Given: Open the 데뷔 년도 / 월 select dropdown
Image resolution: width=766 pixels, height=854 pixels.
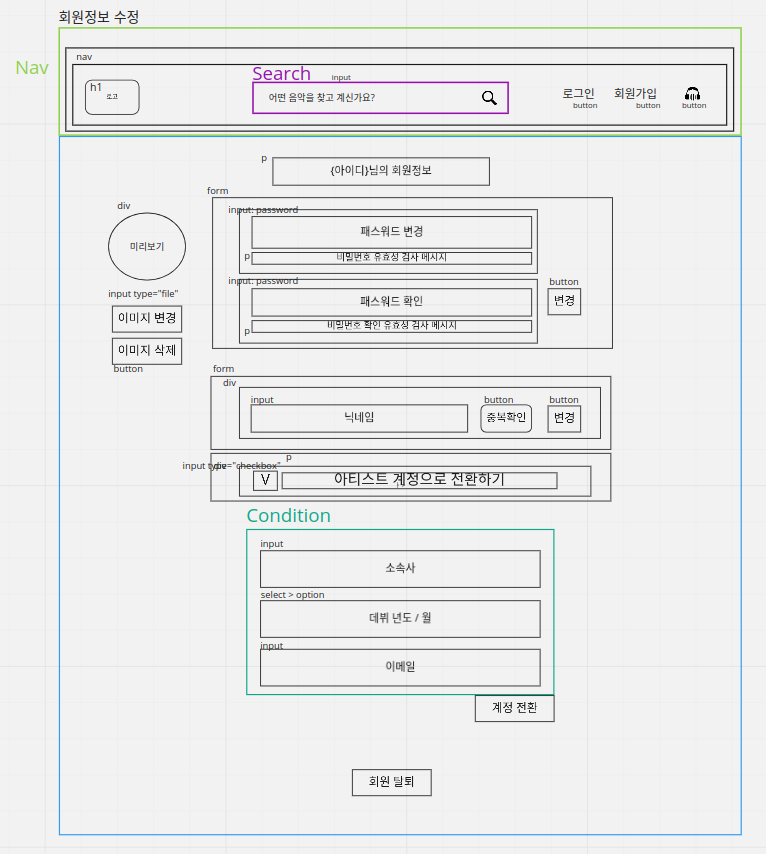Looking at the screenshot, I should (400, 619).
